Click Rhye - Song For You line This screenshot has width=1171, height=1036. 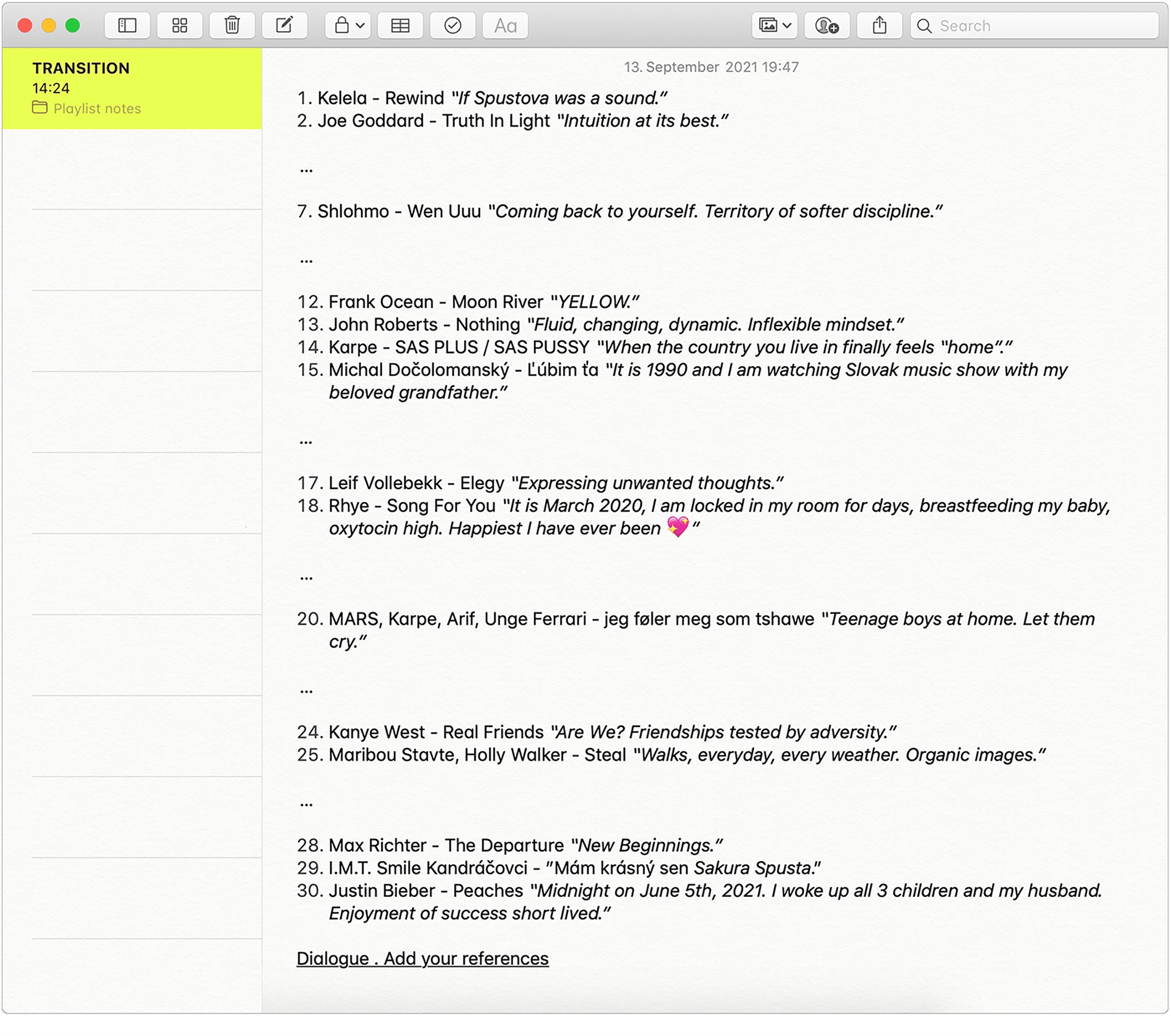coord(704,516)
